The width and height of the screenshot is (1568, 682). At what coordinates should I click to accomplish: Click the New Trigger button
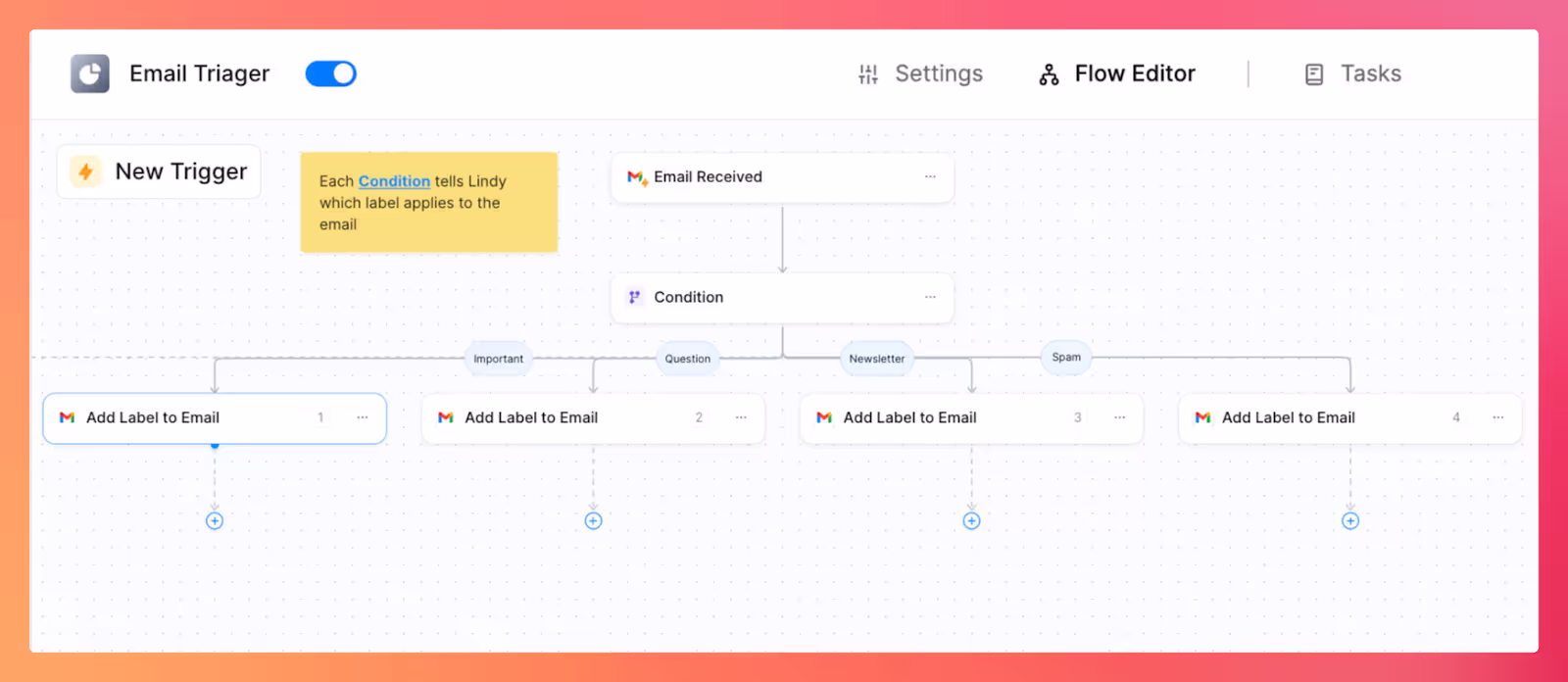159,171
